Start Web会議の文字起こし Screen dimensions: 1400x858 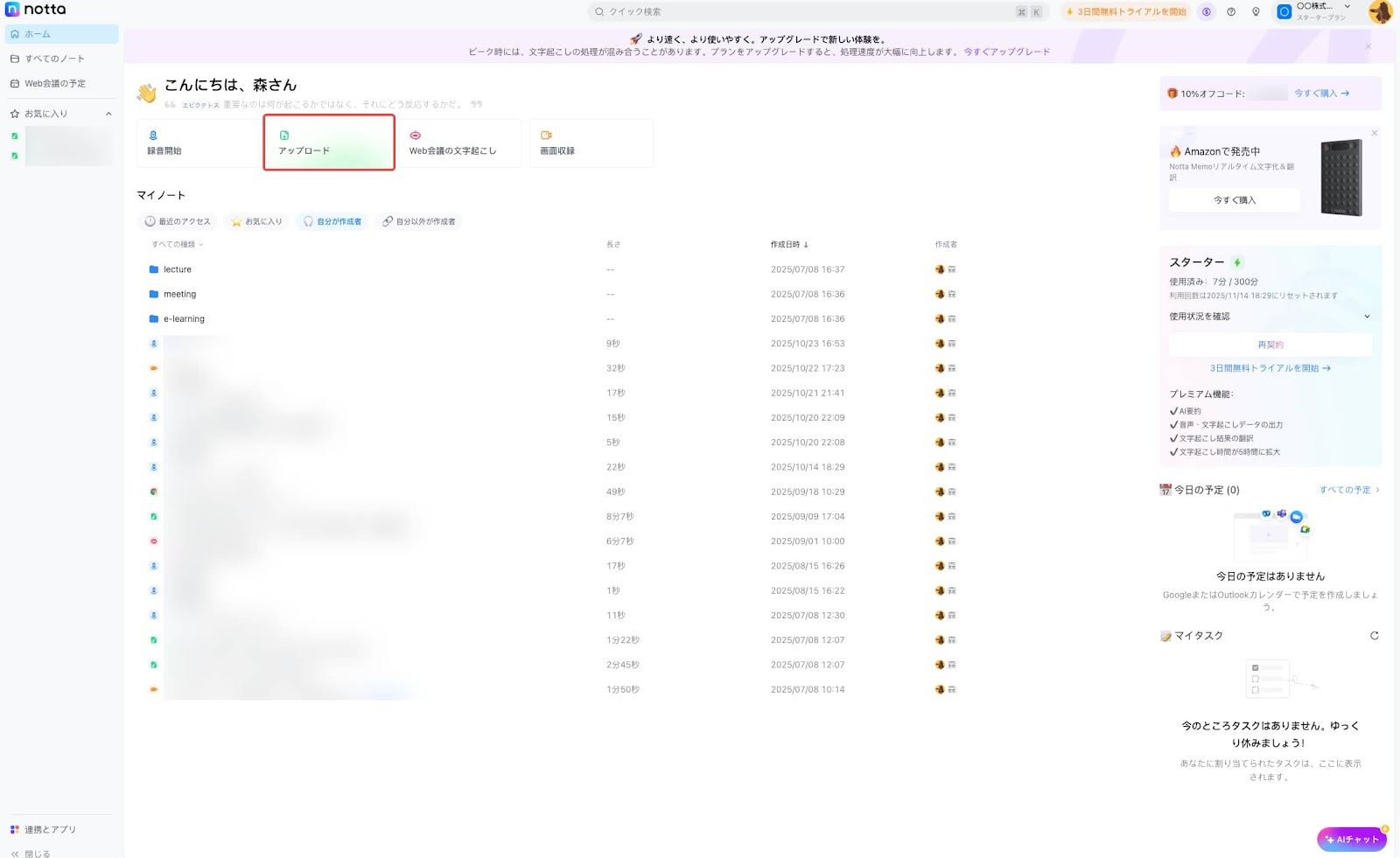tap(460, 143)
